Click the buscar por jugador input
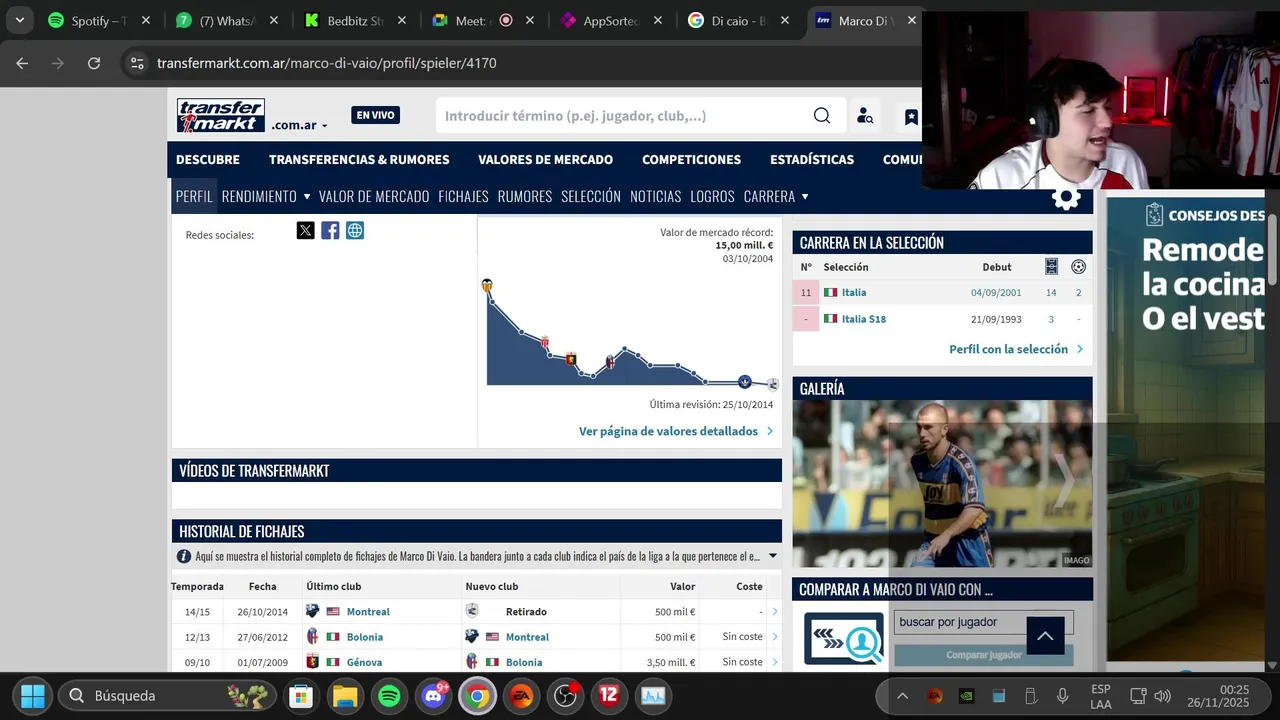The image size is (1280, 720). click(984, 622)
